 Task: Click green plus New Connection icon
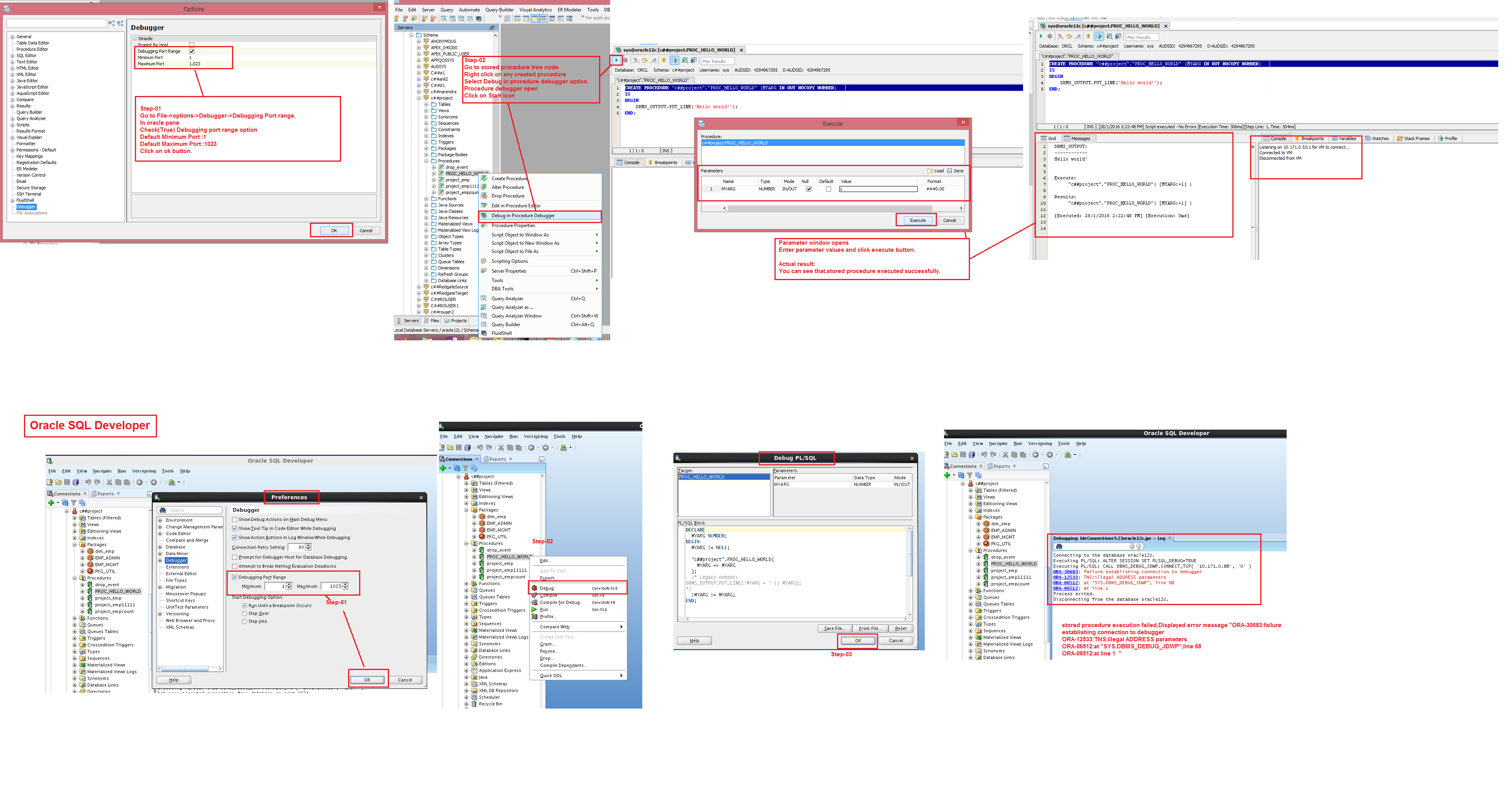pyautogui.click(x=51, y=502)
